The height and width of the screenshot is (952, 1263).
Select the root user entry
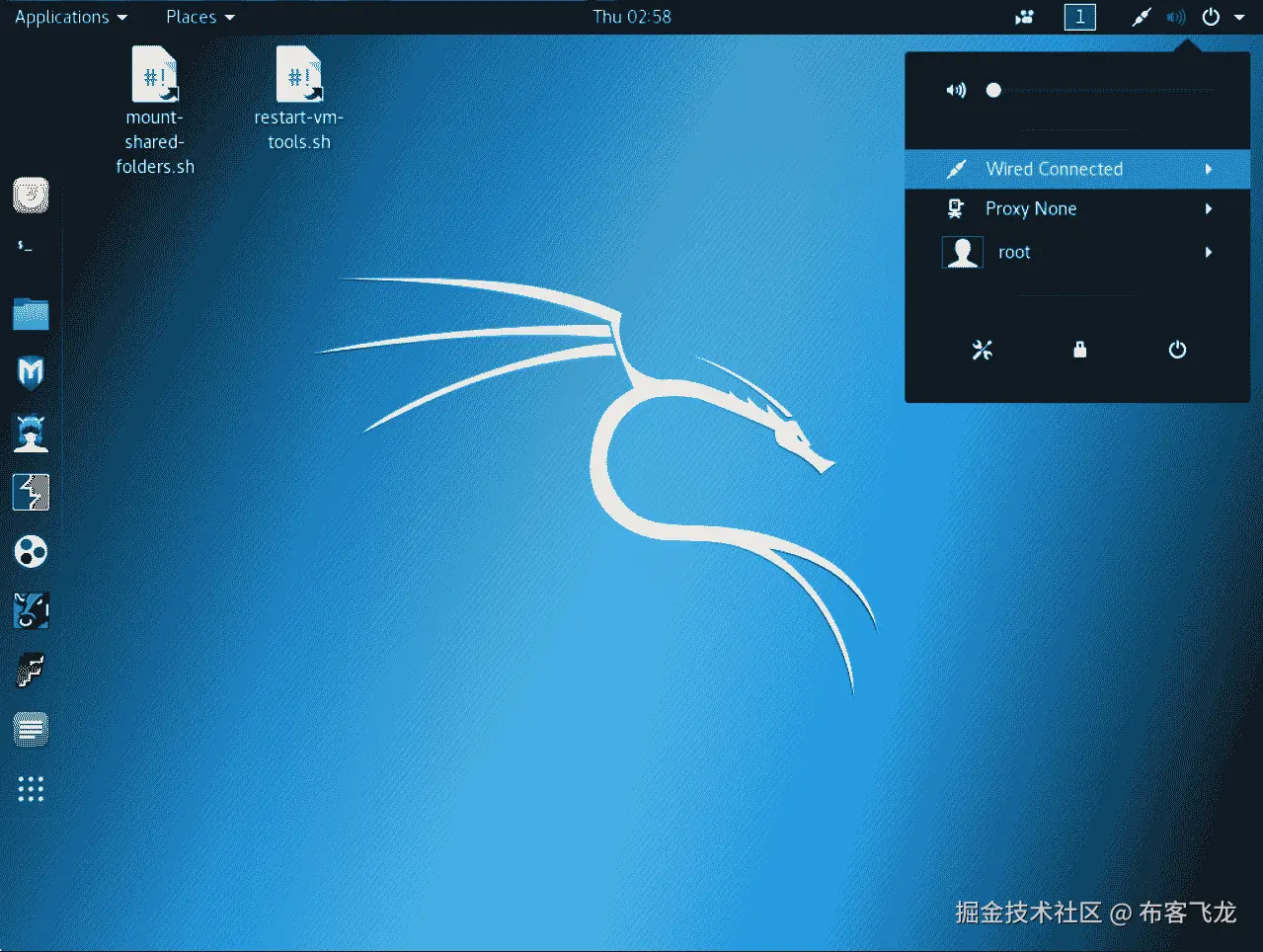(x=1077, y=252)
